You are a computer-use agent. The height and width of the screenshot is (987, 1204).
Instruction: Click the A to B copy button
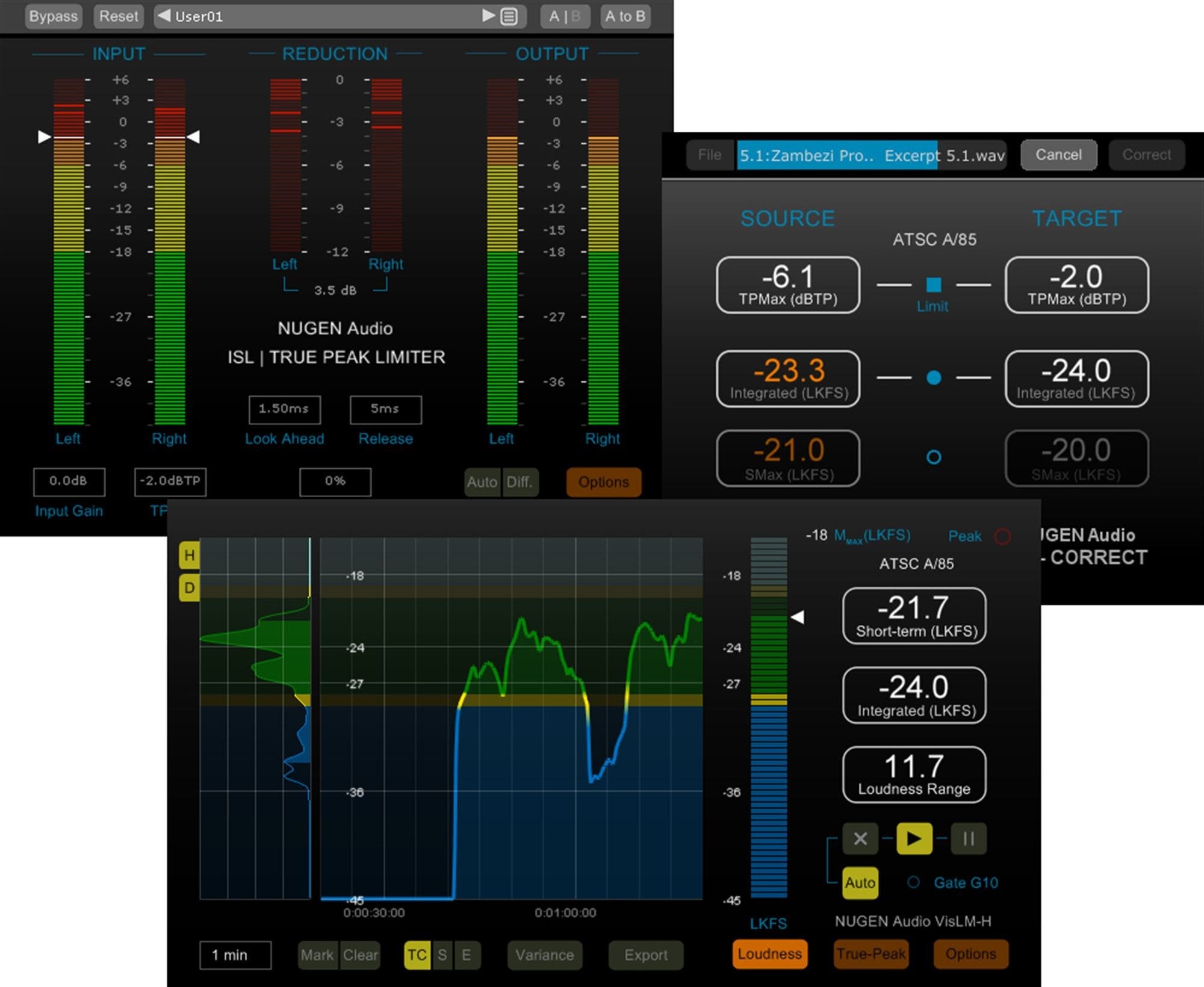point(625,16)
